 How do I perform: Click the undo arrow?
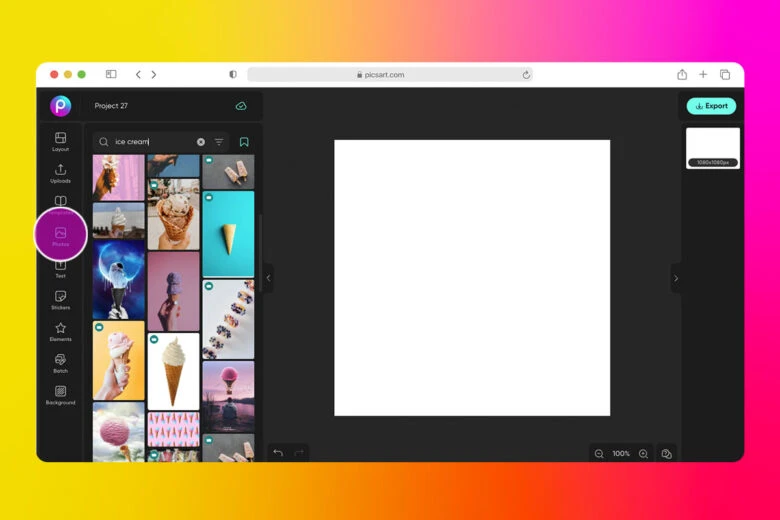[278, 453]
